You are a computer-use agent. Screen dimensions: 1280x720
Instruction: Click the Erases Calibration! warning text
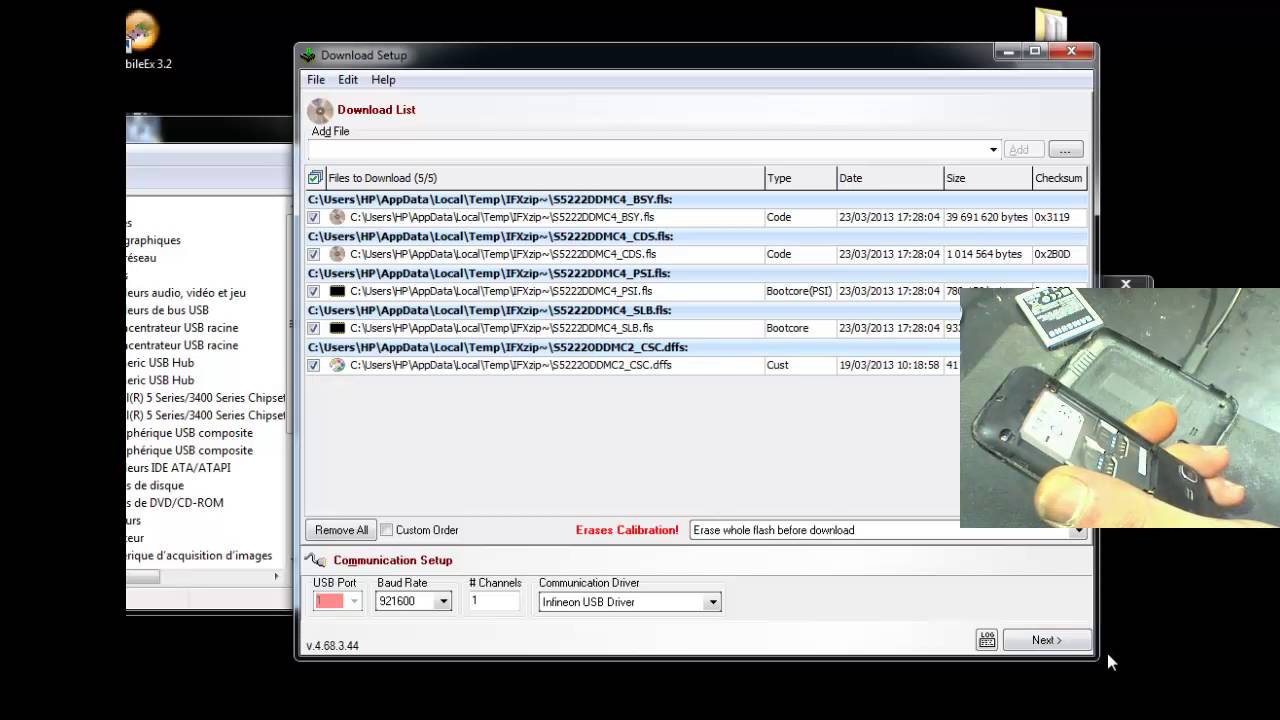(x=627, y=530)
